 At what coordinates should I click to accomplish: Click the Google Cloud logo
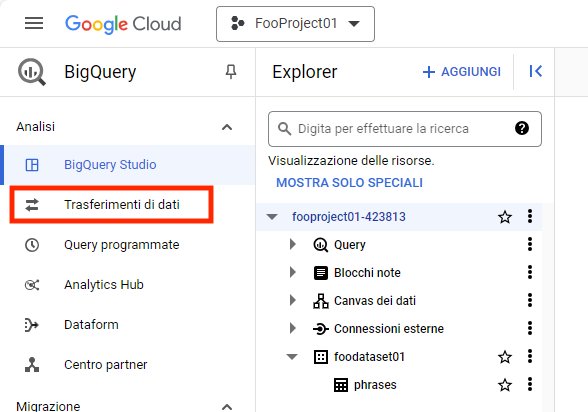[x=123, y=24]
